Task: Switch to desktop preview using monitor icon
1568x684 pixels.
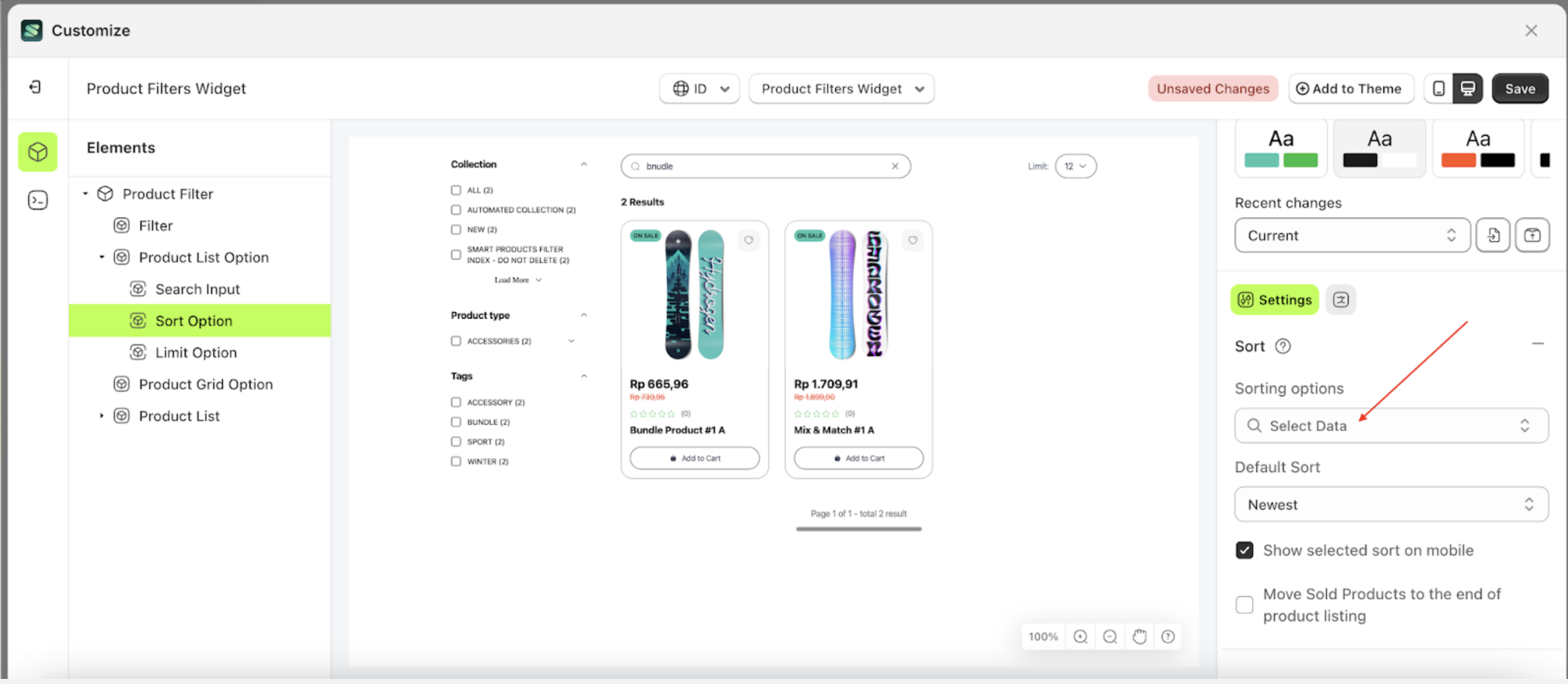Action: 1468,88
